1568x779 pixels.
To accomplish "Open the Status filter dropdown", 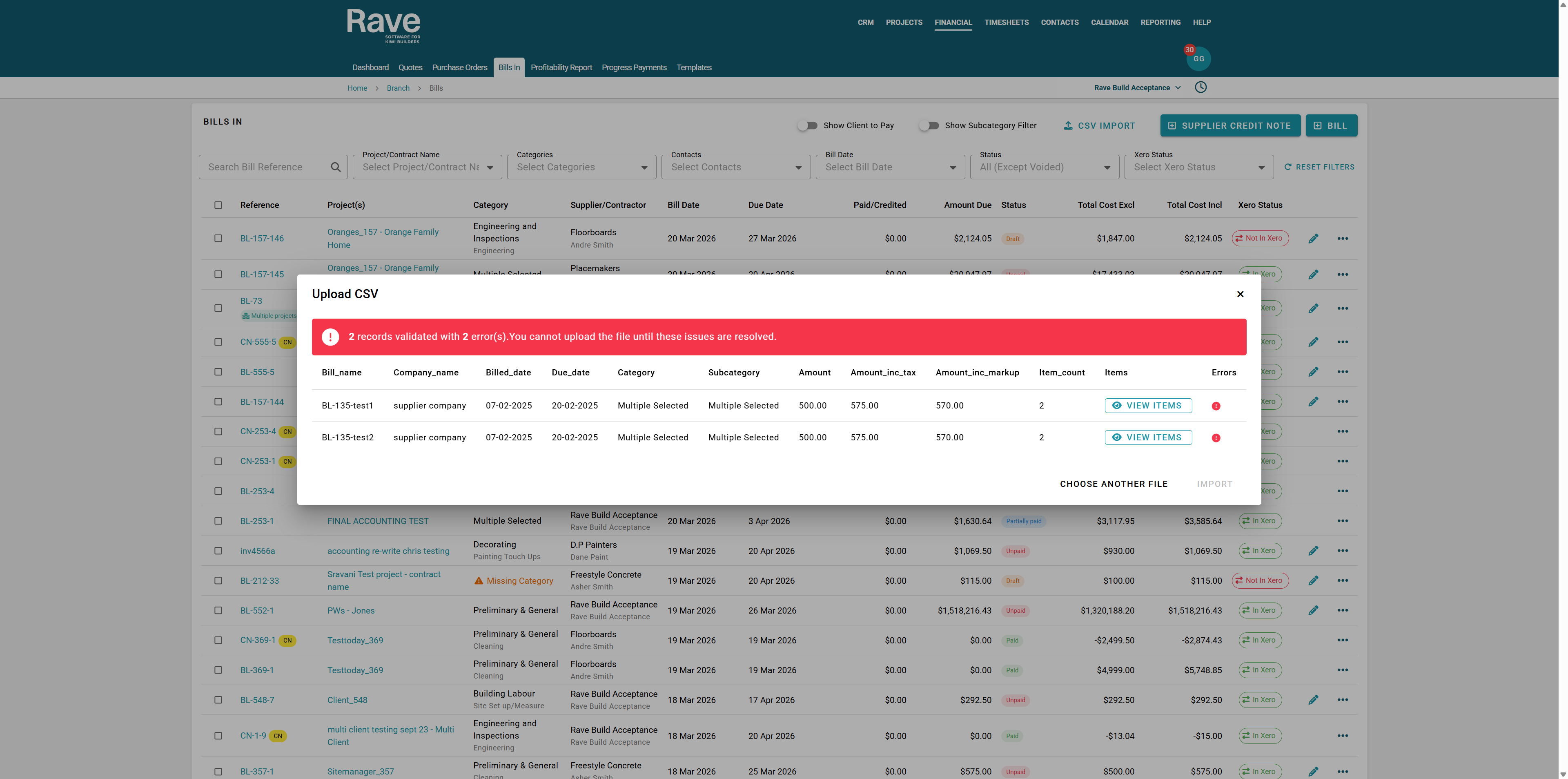I will [1045, 167].
